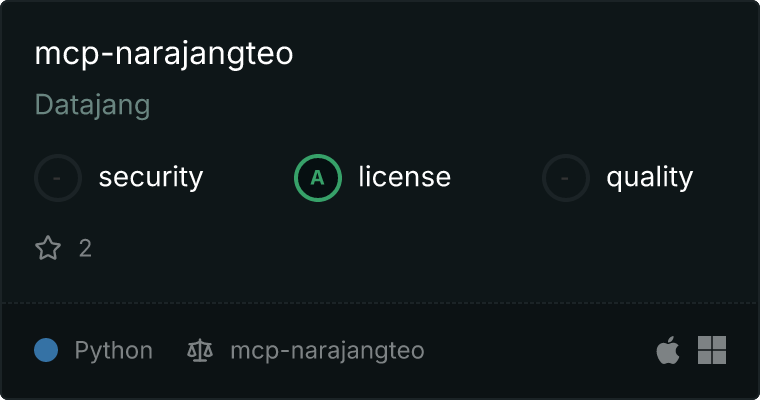The image size is (760, 400).
Task: Click the star count 2
Action: point(85,249)
